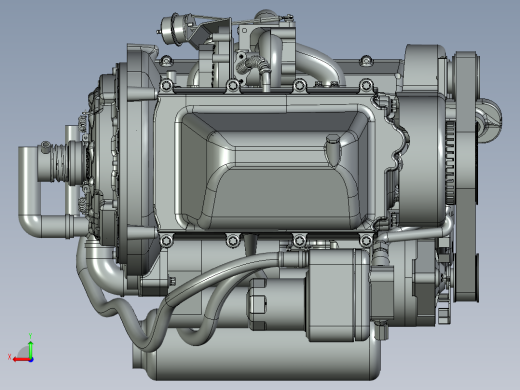Click the green Y axis of the triad
This screenshot has height=390, width=520.
[31, 349]
